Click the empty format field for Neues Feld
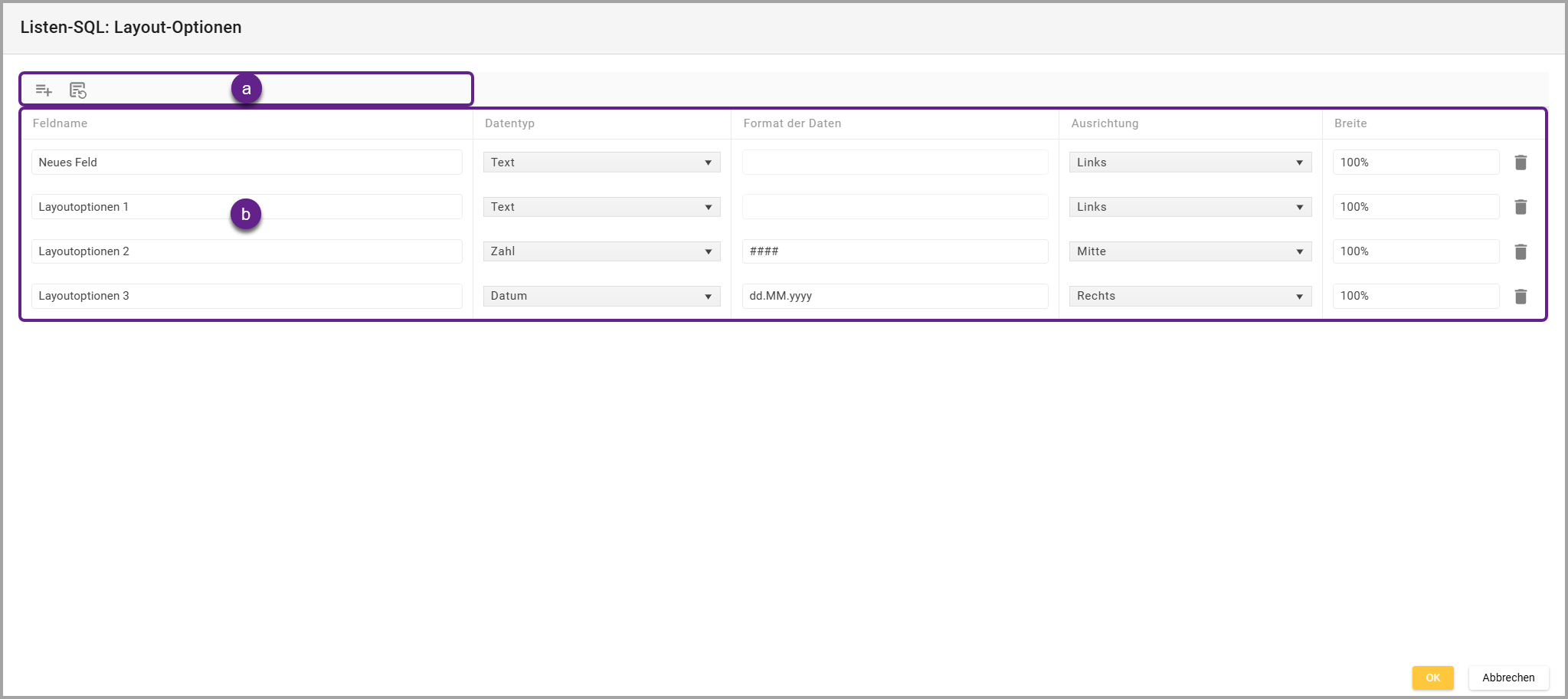Viewport: 1568px width, 699px height. [x=895, y=162]
